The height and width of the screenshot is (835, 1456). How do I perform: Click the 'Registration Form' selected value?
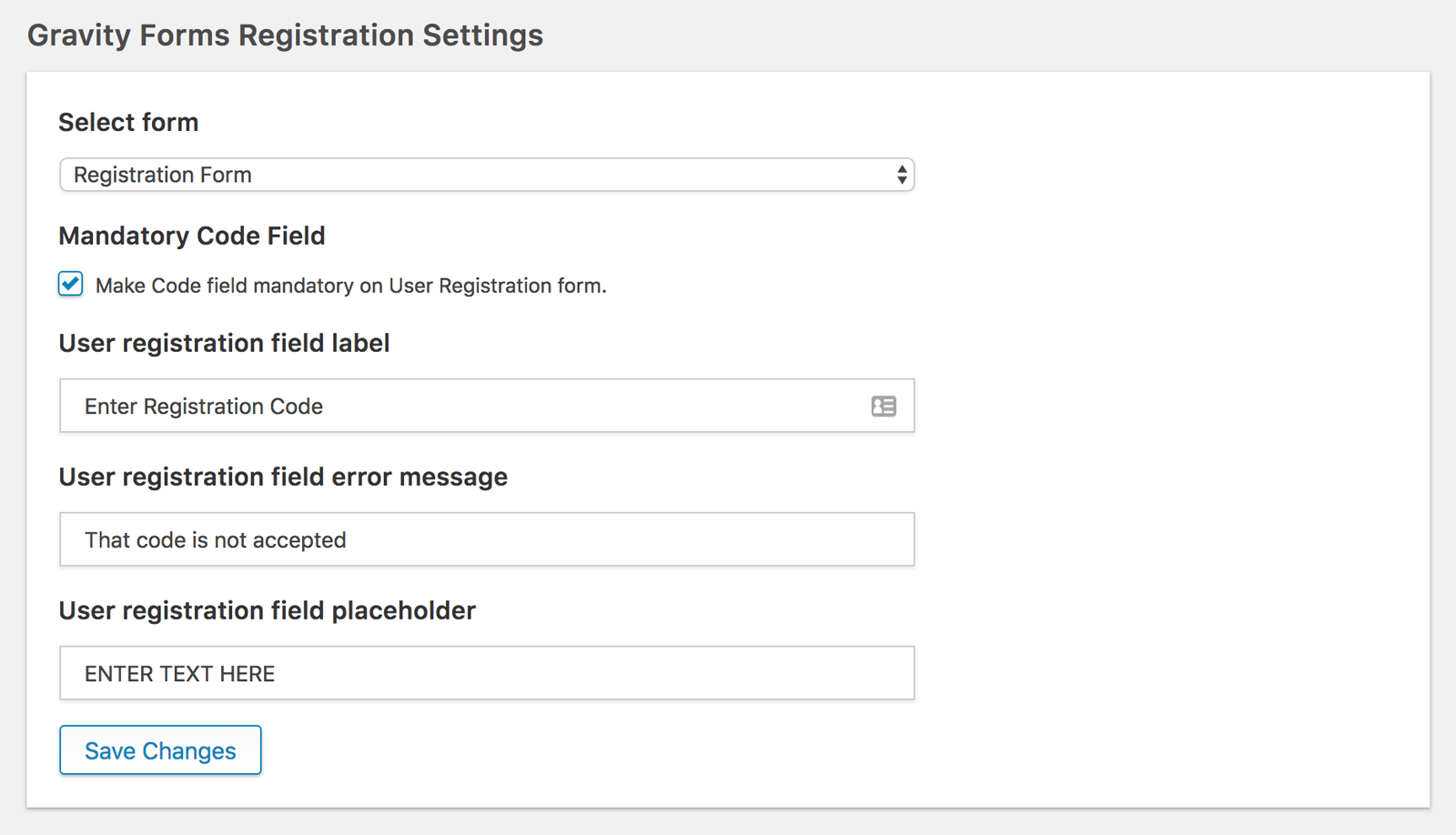[x=163, y=175]
